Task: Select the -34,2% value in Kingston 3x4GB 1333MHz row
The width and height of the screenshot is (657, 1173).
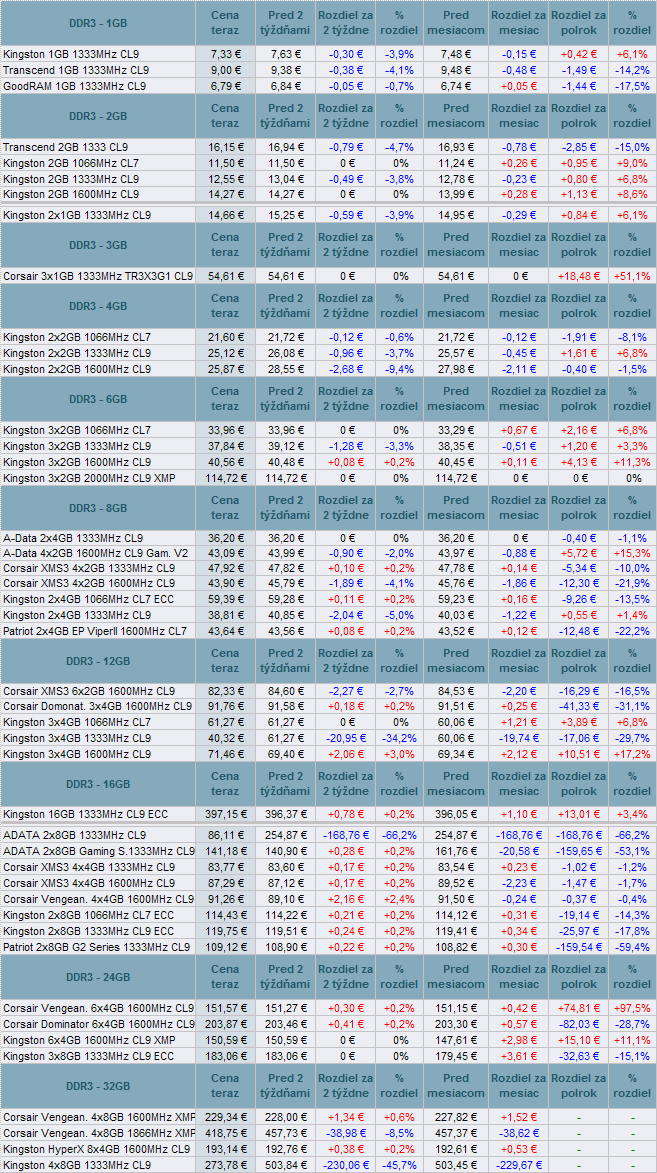Action: (x=399, y=738)
